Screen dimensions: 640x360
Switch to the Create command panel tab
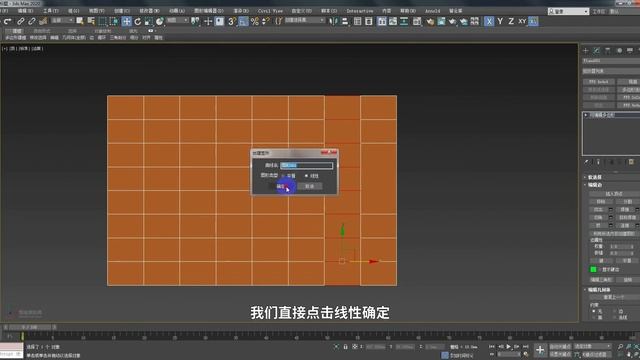(x=586, y=50)
